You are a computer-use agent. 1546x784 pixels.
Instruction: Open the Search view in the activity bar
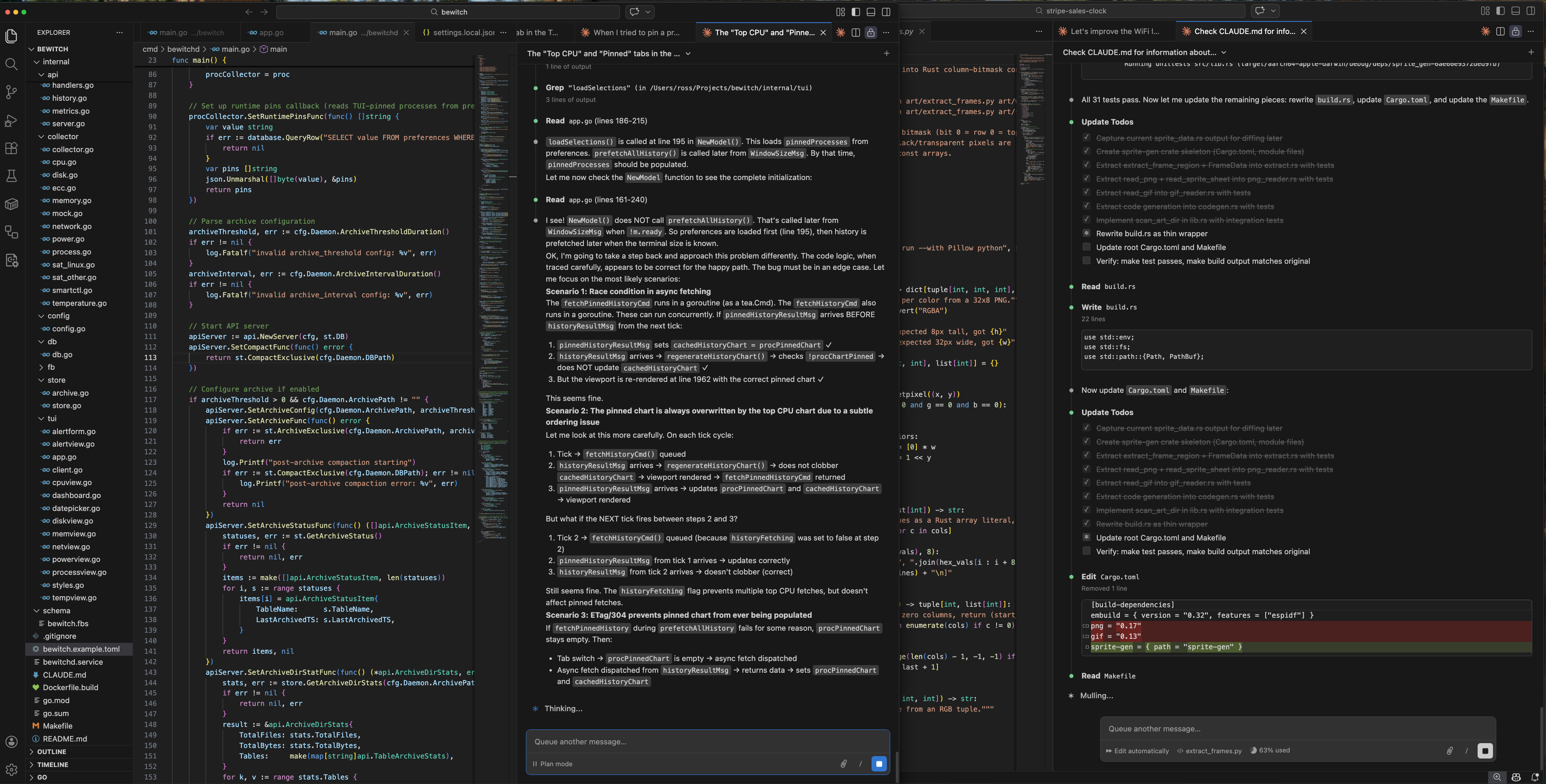(11, 64)
